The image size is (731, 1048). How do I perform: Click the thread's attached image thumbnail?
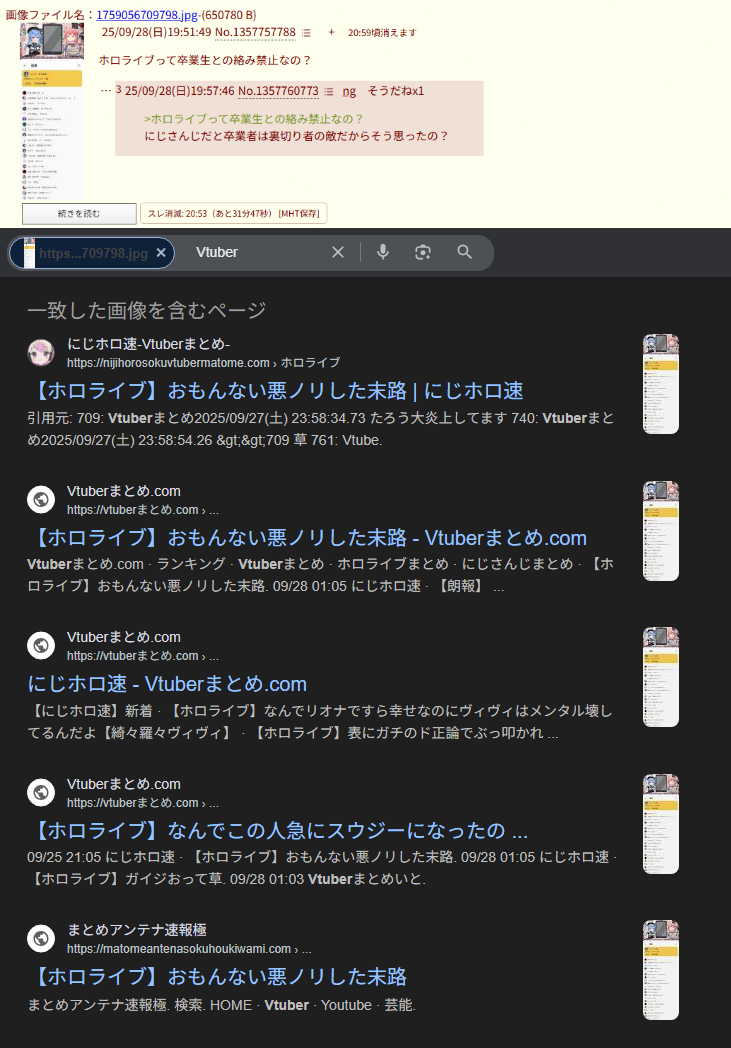pyautogui.click(x=53, y=110)
